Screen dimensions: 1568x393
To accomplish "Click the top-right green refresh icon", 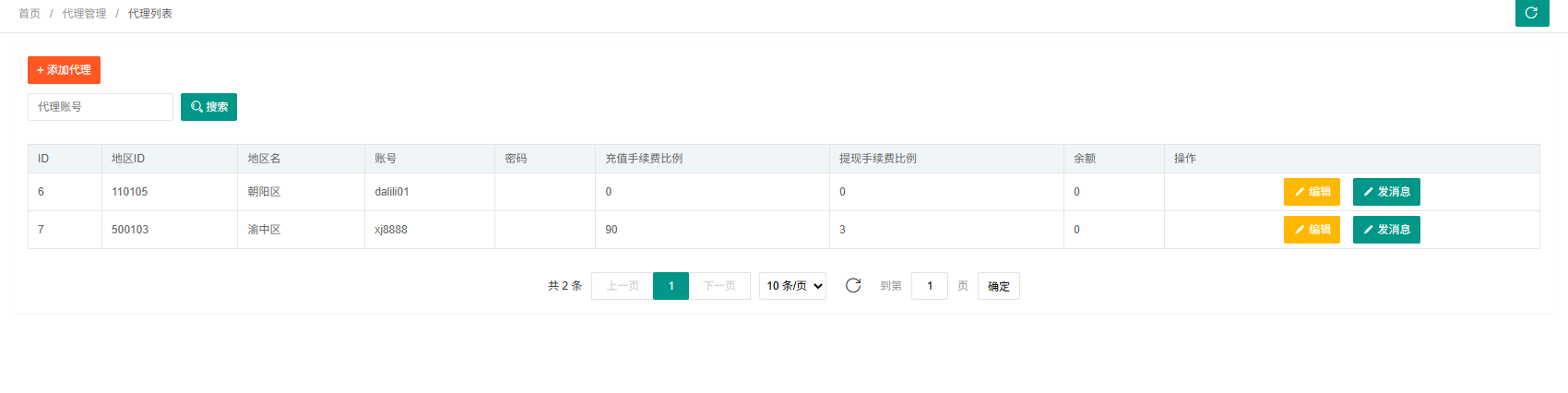I will [x=1531, y=13].
